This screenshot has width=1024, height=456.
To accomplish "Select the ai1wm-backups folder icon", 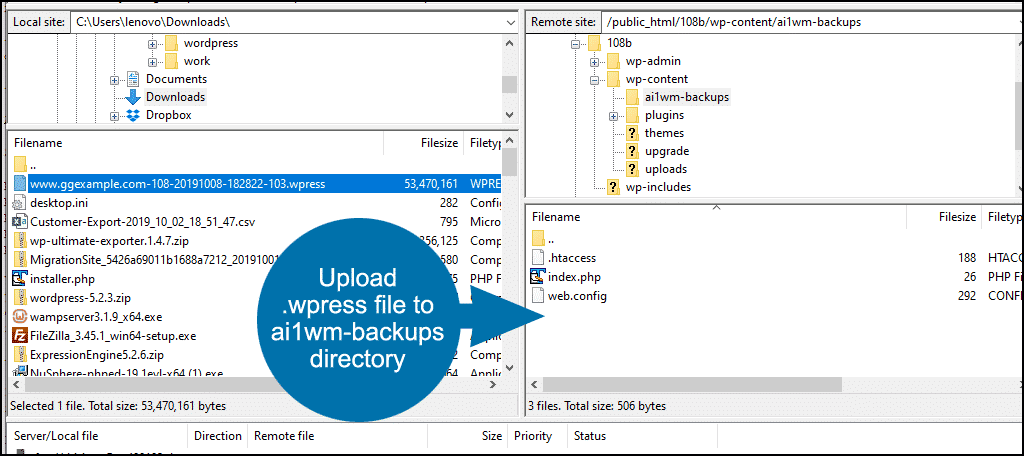I will (x=632, y=97).
